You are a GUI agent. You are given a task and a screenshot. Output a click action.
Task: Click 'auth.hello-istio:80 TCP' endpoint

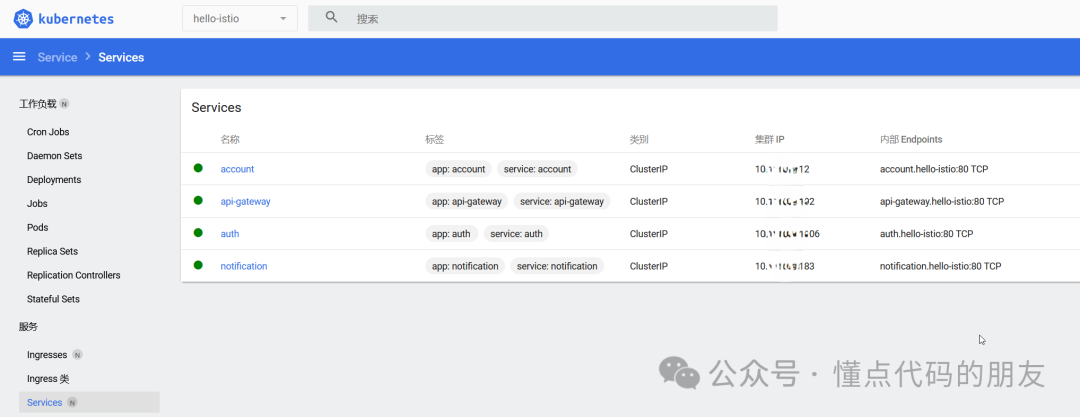[x=926, y=234]
